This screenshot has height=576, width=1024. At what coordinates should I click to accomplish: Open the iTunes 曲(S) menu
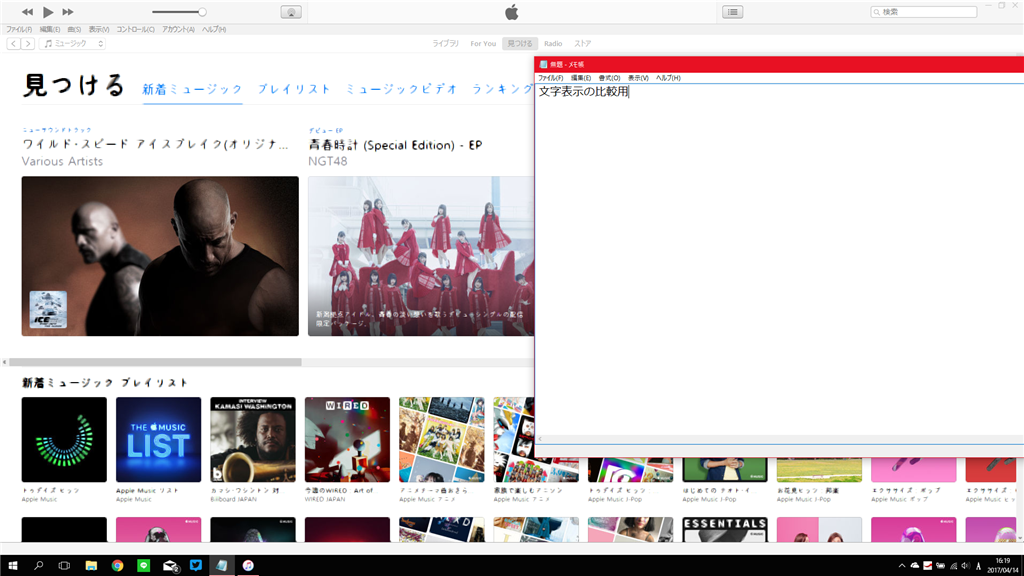[74, 29]
